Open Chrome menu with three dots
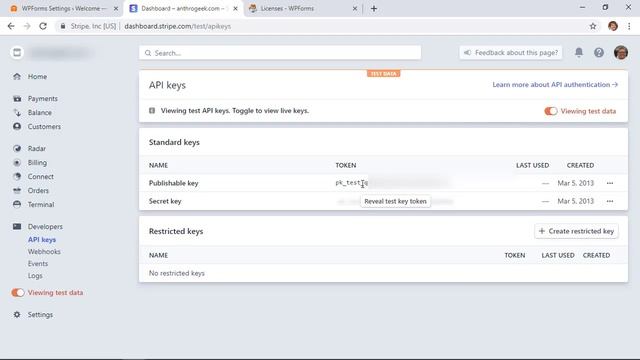Viewport: 640px width, 360px height. [x=629, y=26]
